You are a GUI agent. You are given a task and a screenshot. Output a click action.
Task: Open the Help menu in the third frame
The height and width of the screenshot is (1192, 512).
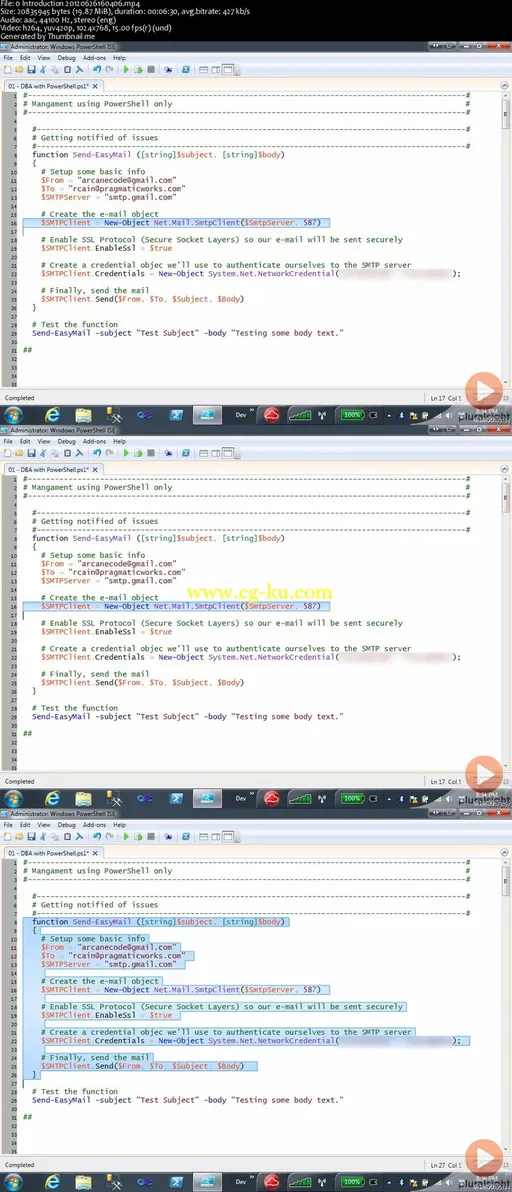(119, 824)
